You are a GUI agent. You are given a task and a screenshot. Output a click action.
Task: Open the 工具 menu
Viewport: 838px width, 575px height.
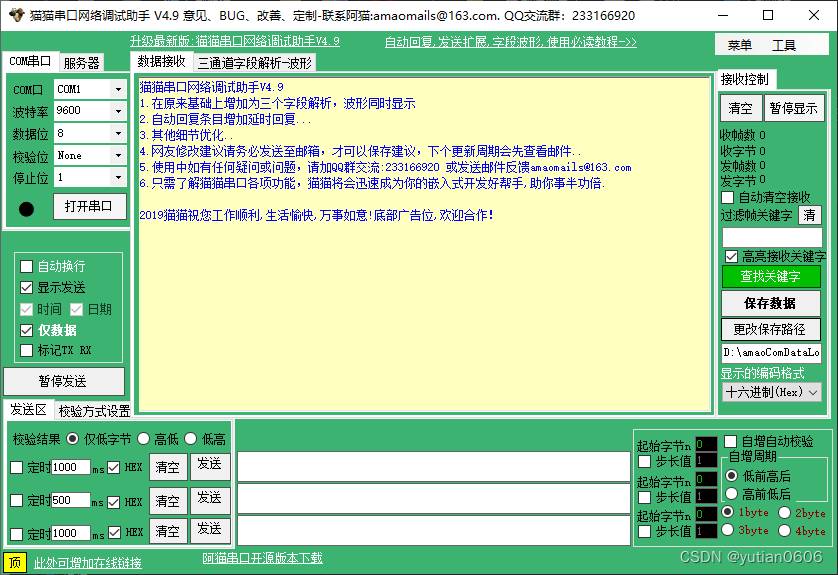click(784, 45)
